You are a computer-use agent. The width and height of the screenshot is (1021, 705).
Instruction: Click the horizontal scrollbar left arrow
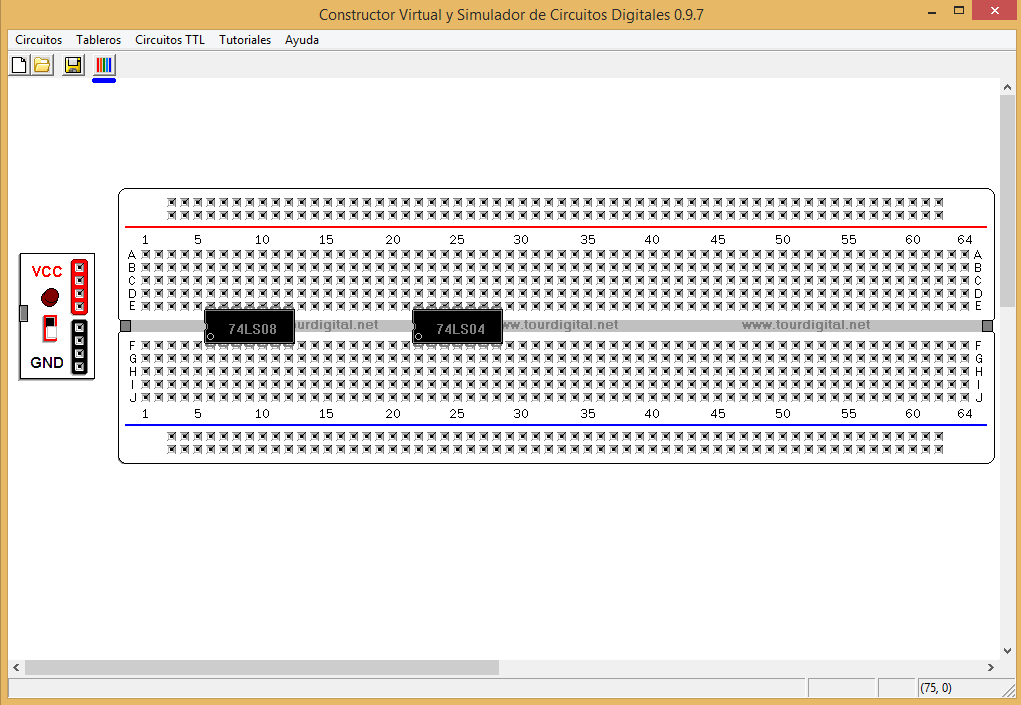[16, 667]
